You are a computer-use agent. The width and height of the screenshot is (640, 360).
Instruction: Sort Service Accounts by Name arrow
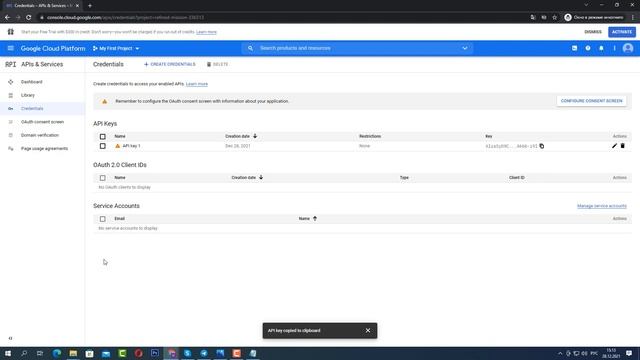pyautogui.click(x=315, y=218)
